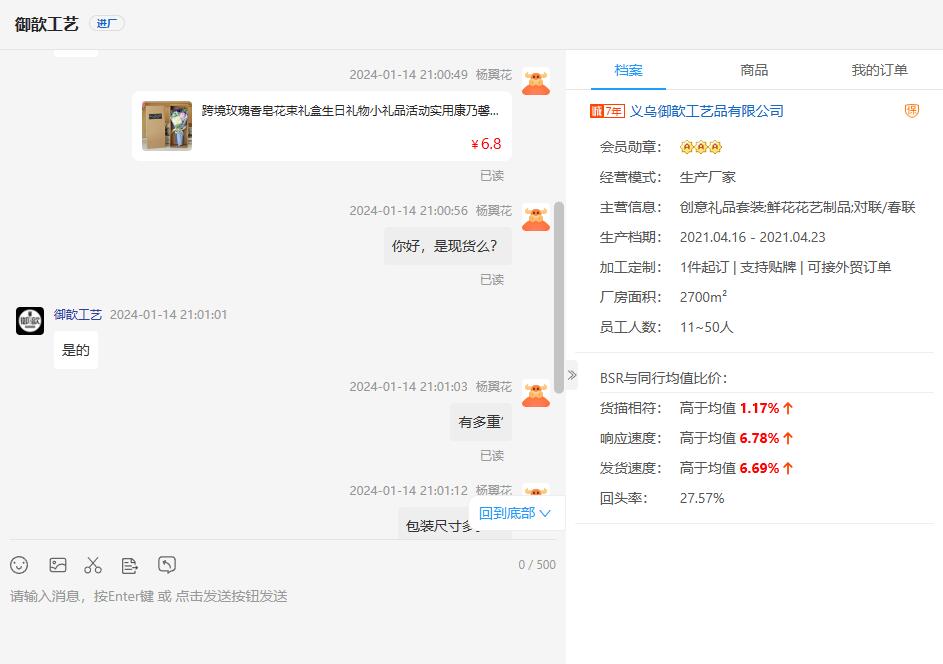Click the ¥6.8 product price

[x=486, y=144]
